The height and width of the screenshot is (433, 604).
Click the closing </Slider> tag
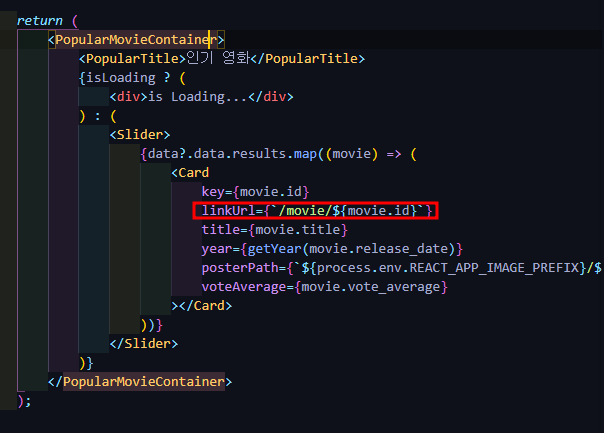(x=144, y=343)
